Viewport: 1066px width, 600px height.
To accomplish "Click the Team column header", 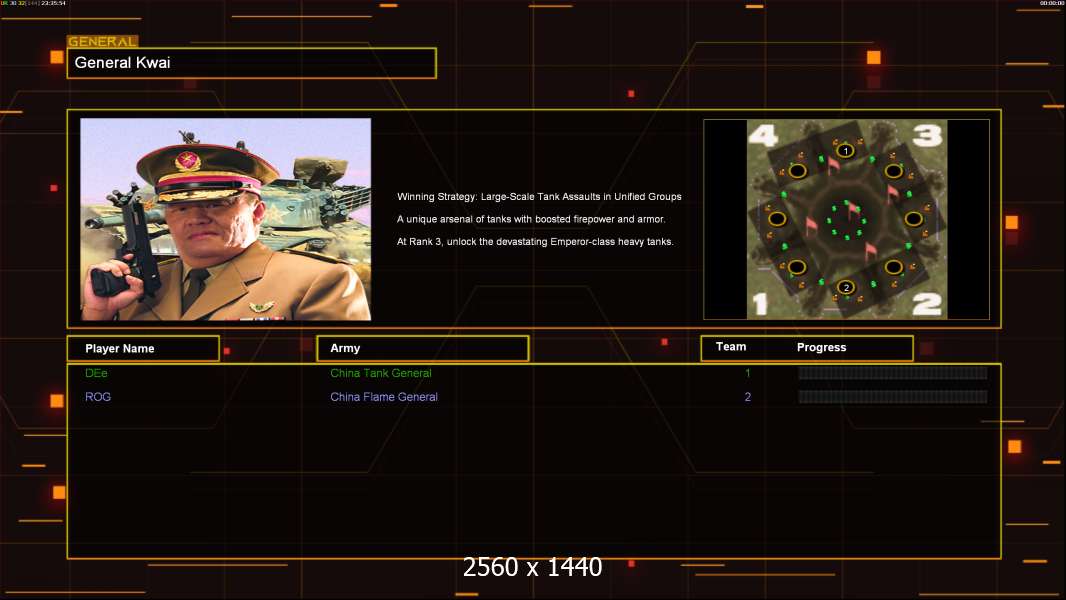I will point(731,347).
